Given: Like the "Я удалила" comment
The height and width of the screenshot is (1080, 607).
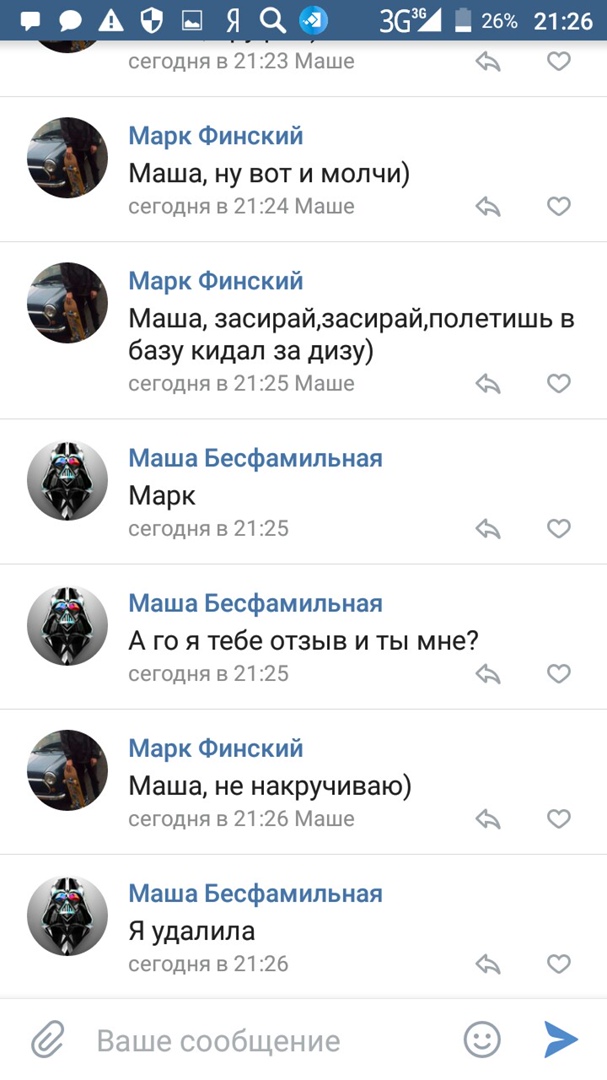Looking at the screenshot, I should point(559,964).
